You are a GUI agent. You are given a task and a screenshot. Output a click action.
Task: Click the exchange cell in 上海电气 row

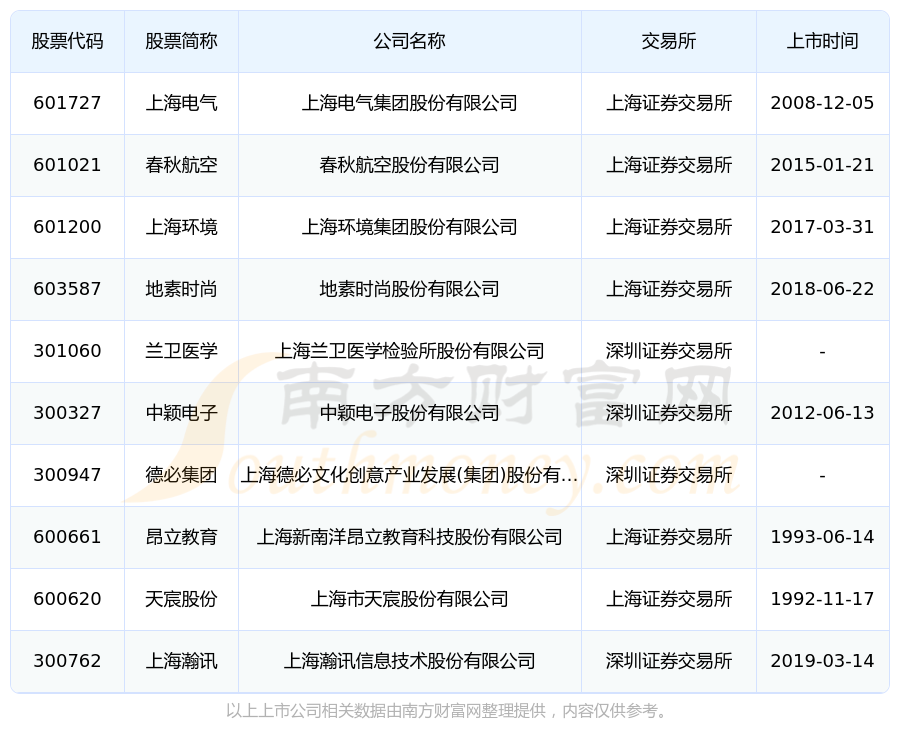click(669, 103)
